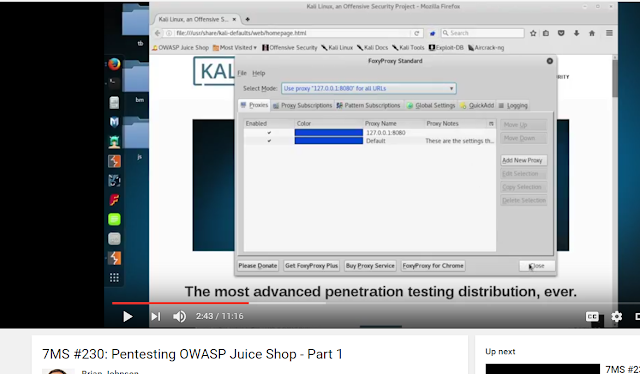This screenshot has height=374, width=640.
Task: Toggle enabled checkmark for 127.0.0.1:8080 proxy
Action: pos(269,133)
